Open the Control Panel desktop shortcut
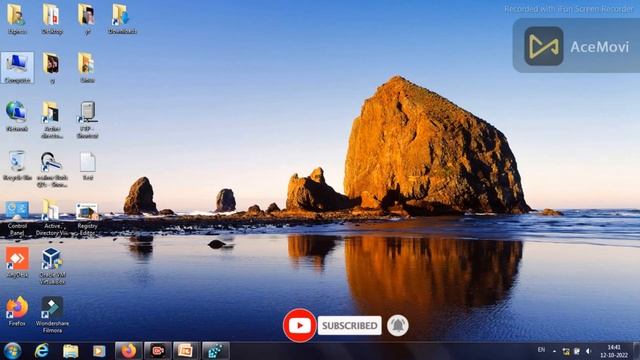 coord(17,218)
